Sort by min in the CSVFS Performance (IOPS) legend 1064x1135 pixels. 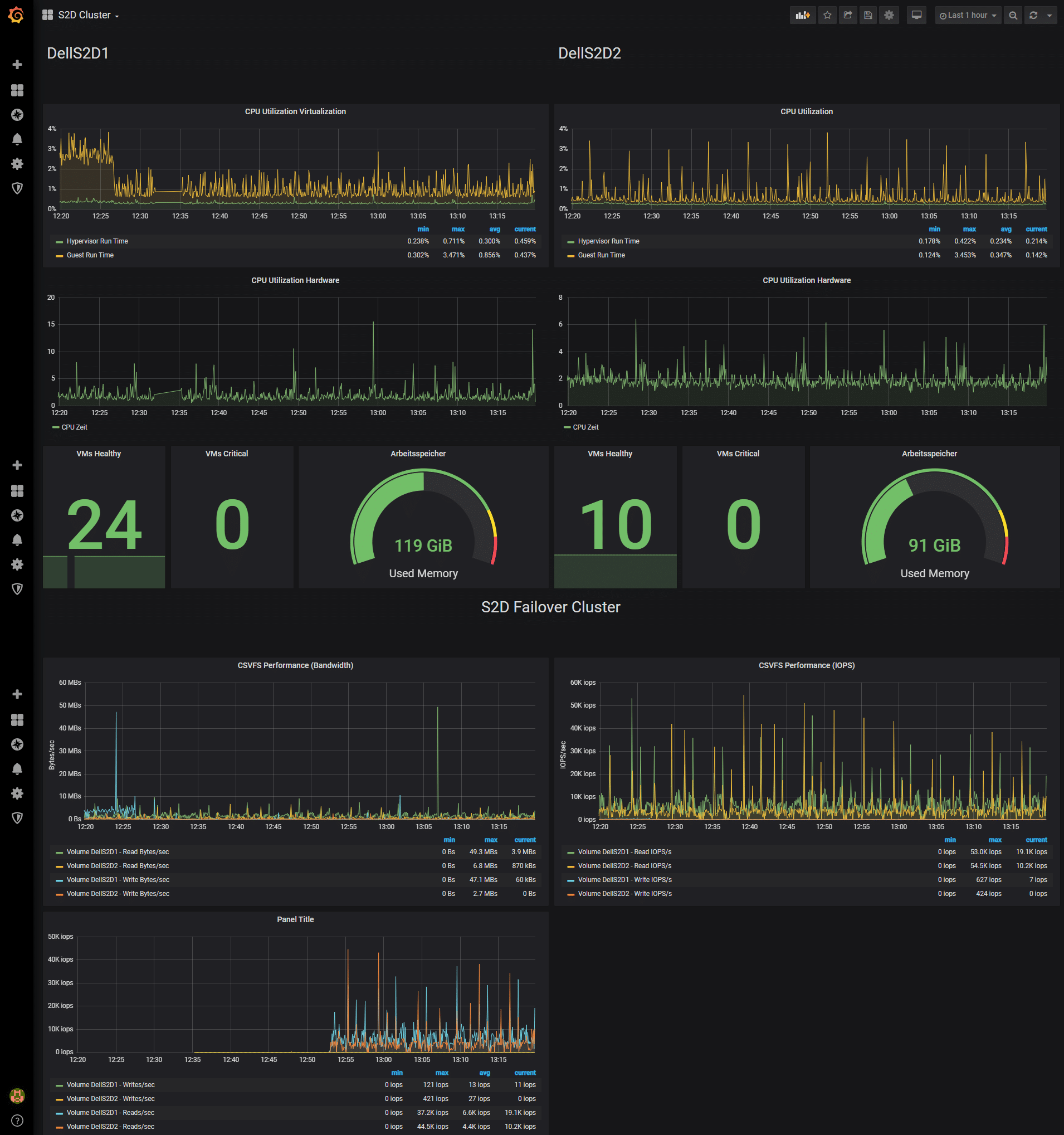[x=950, y=840]
